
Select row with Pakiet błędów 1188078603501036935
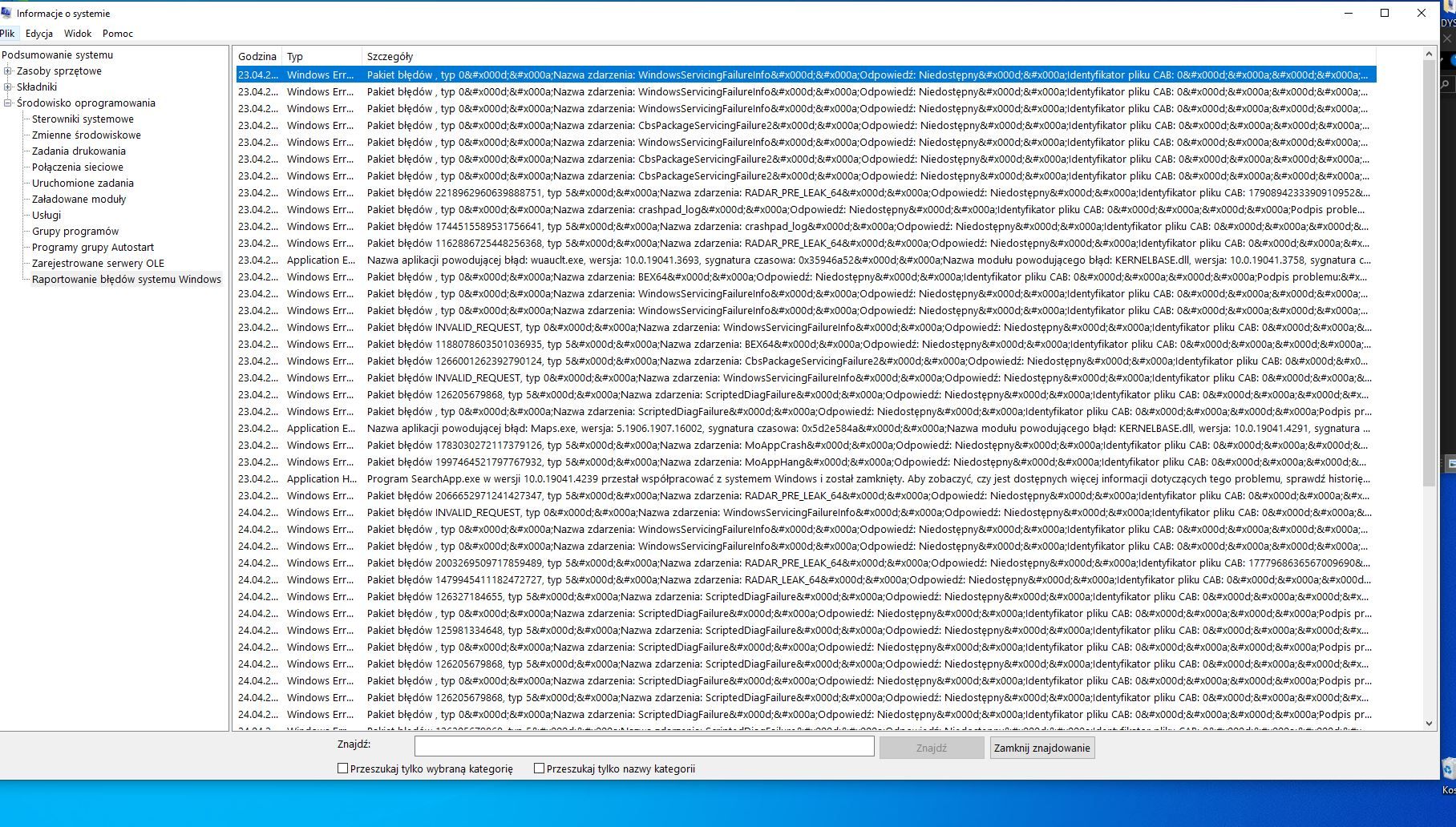click(806, 344)
